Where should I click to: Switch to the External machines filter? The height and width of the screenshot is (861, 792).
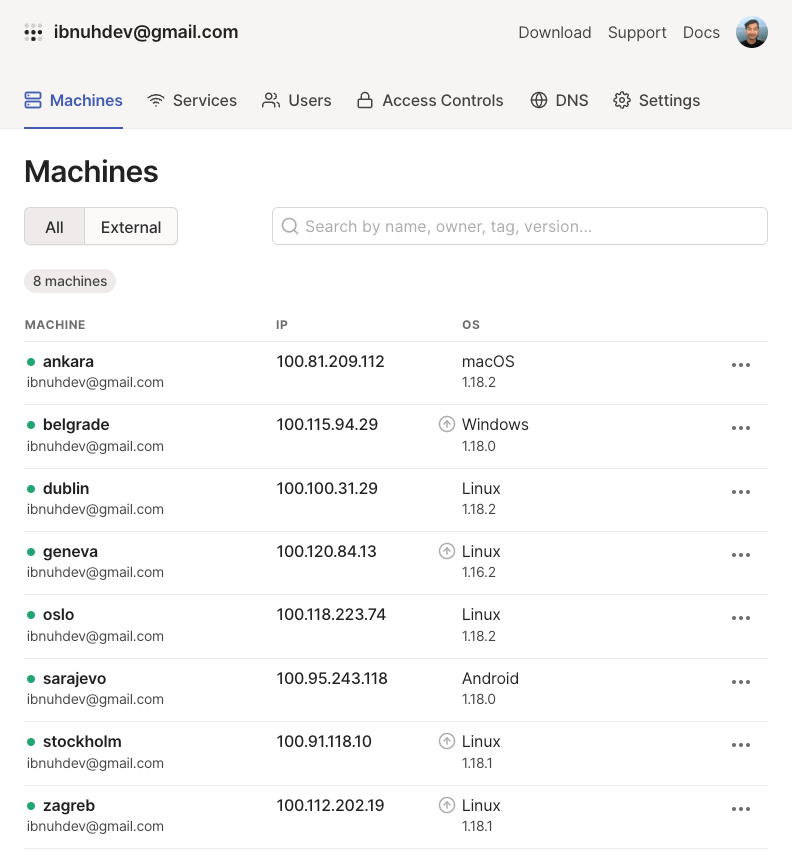coord(130,226)
